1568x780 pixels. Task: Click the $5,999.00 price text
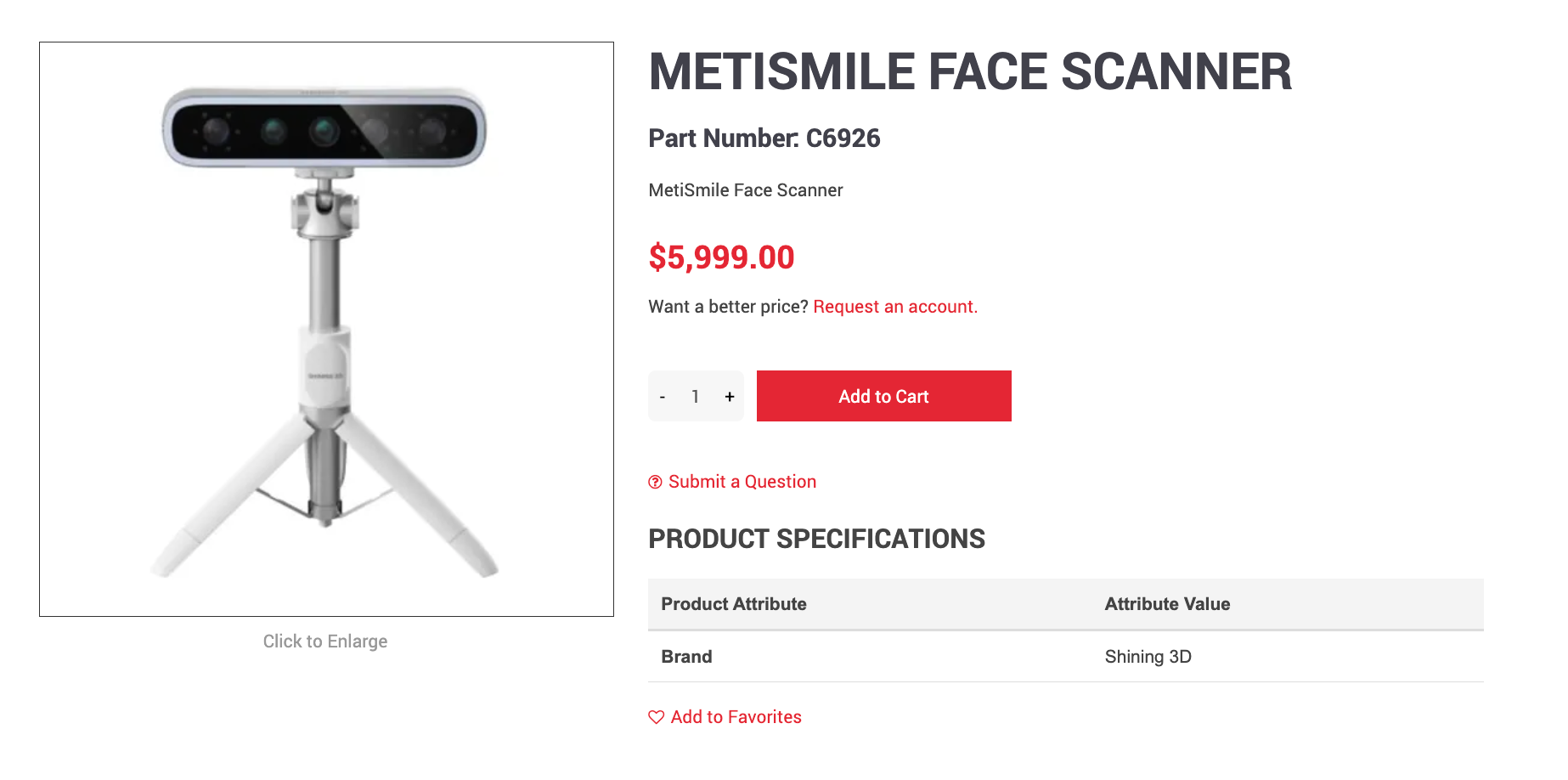pyautogui.click(x=721, y=257)
